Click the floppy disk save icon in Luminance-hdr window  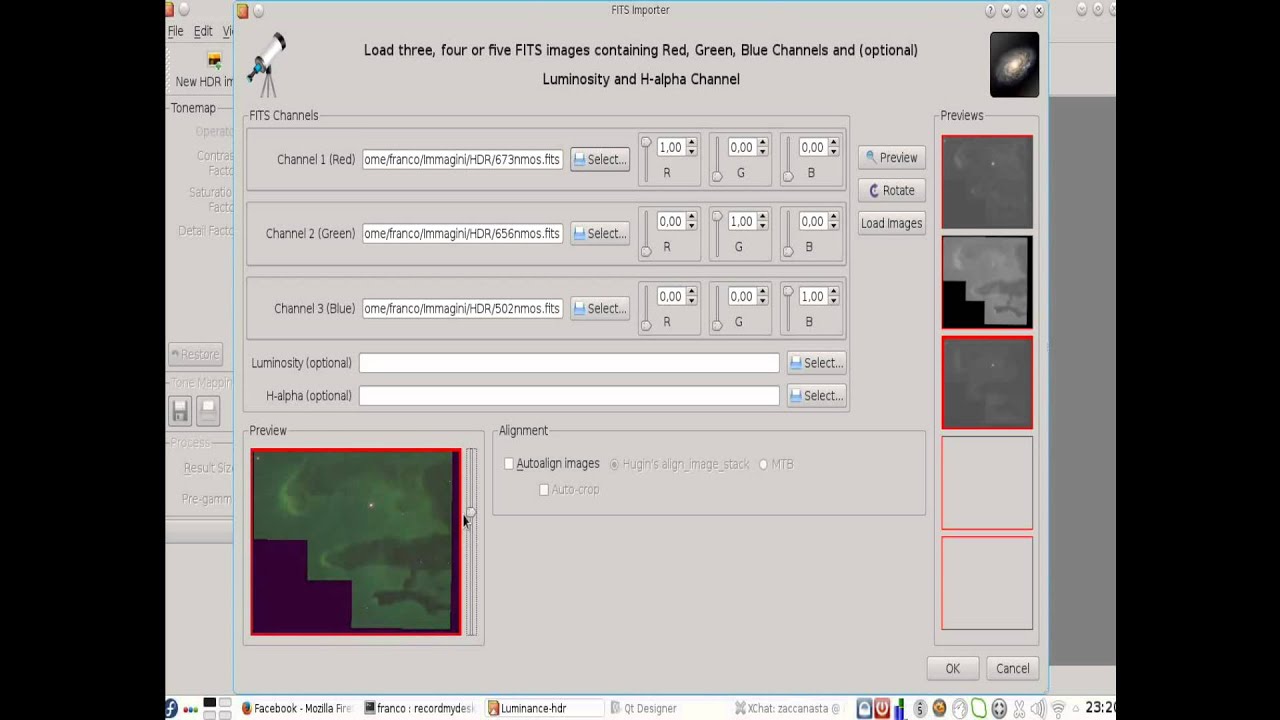click(180, 409)
